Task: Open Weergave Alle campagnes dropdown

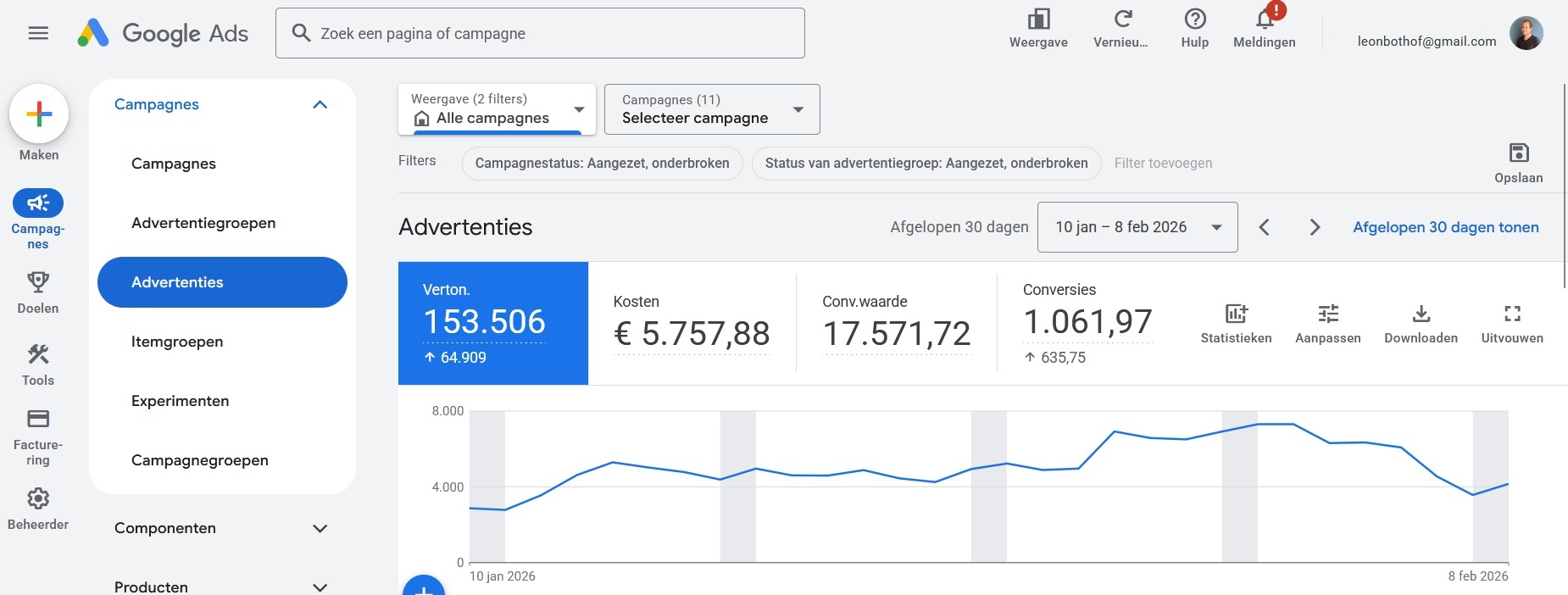Action: click(x=498, y=109)
